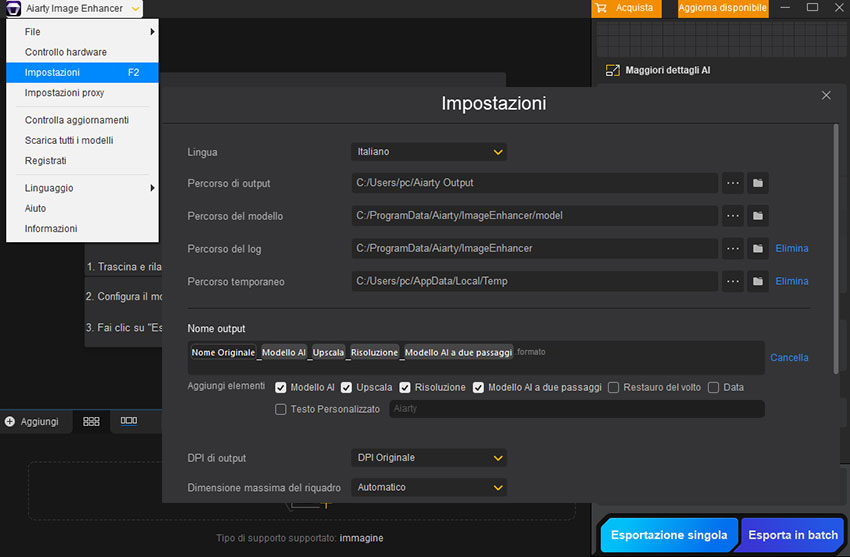Choose Registrati menu entry

pyautogui.click(x=82, y=161)
